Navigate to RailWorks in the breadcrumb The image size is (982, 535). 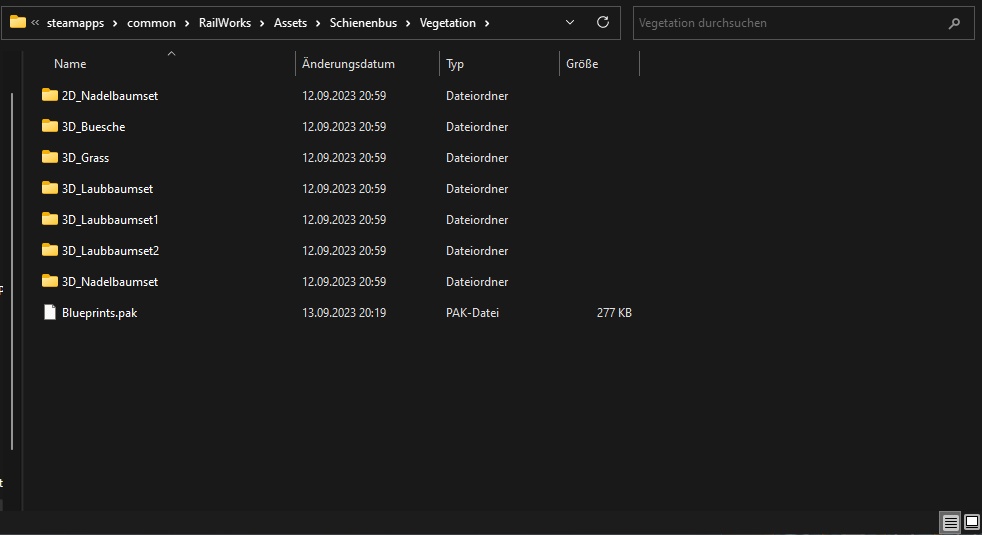225,23
